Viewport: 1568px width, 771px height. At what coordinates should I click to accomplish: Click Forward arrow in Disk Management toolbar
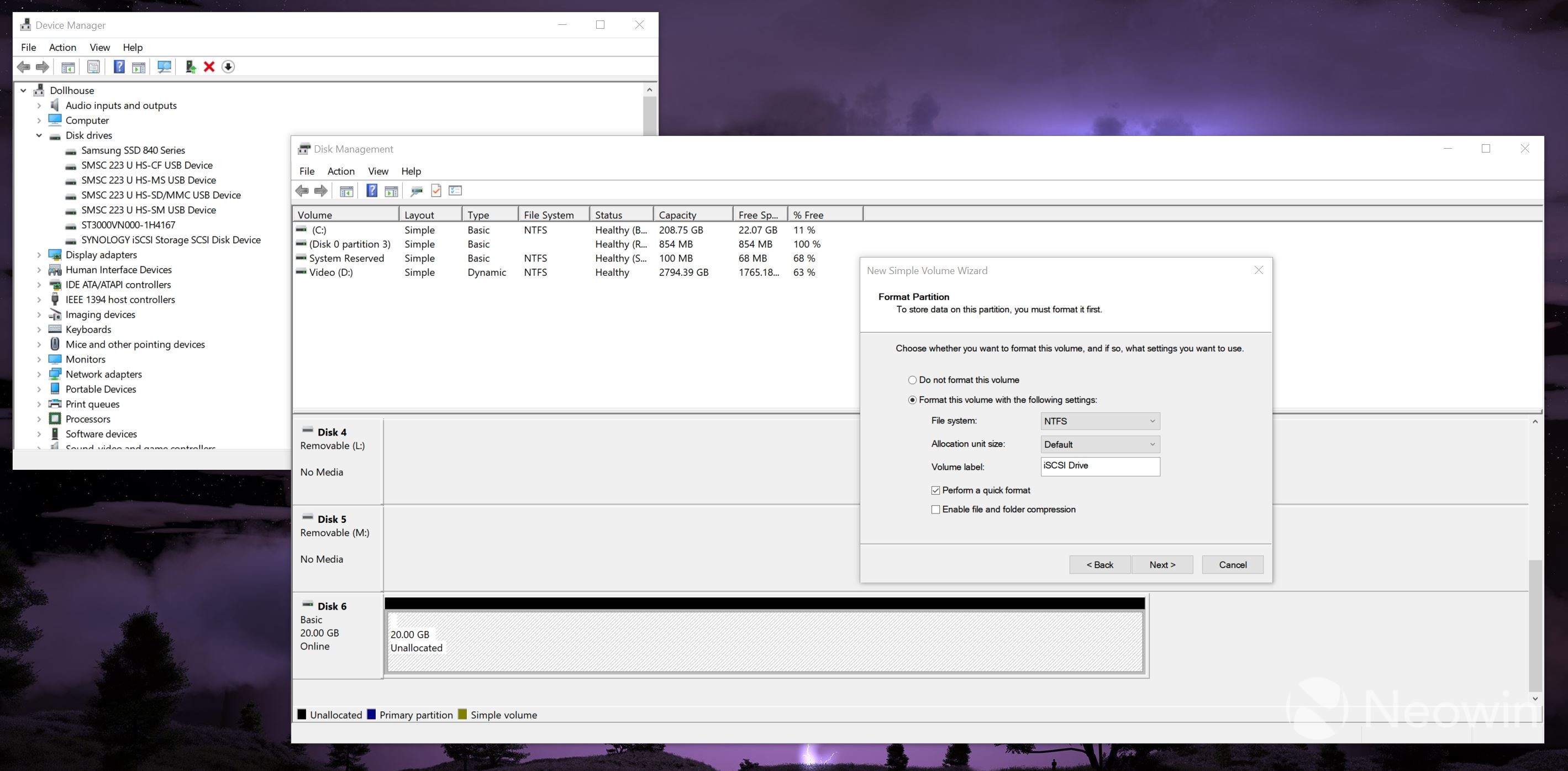point(321,191)
